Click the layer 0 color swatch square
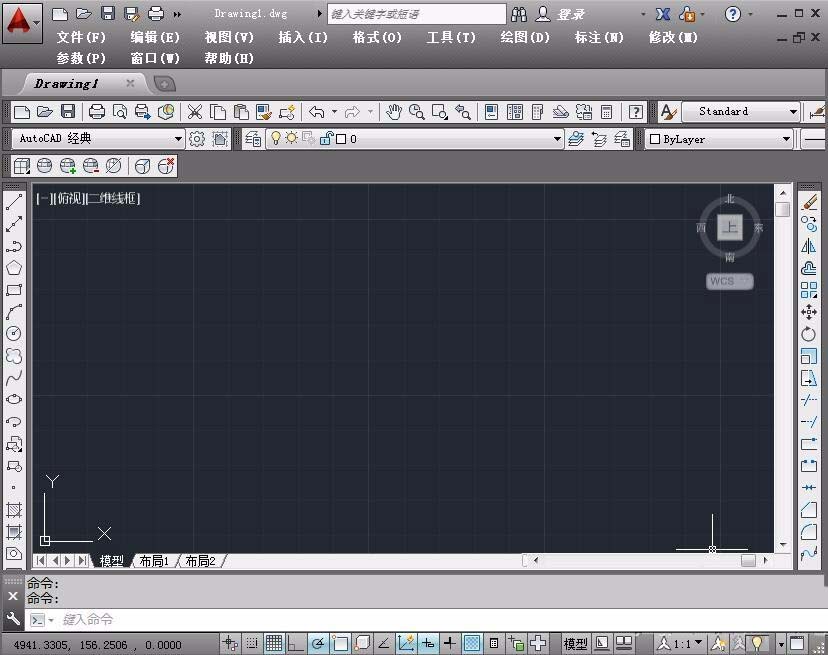 coord(341,139)
